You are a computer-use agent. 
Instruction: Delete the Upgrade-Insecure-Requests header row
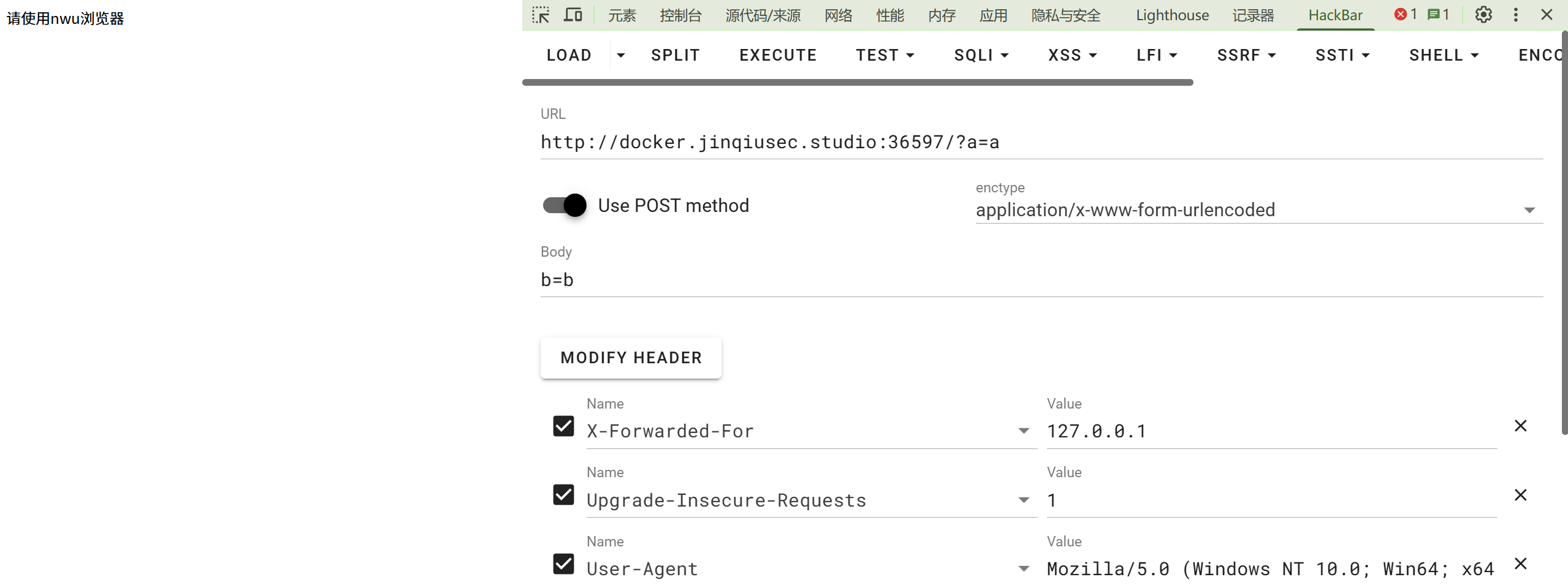(x=1520, y=495)
